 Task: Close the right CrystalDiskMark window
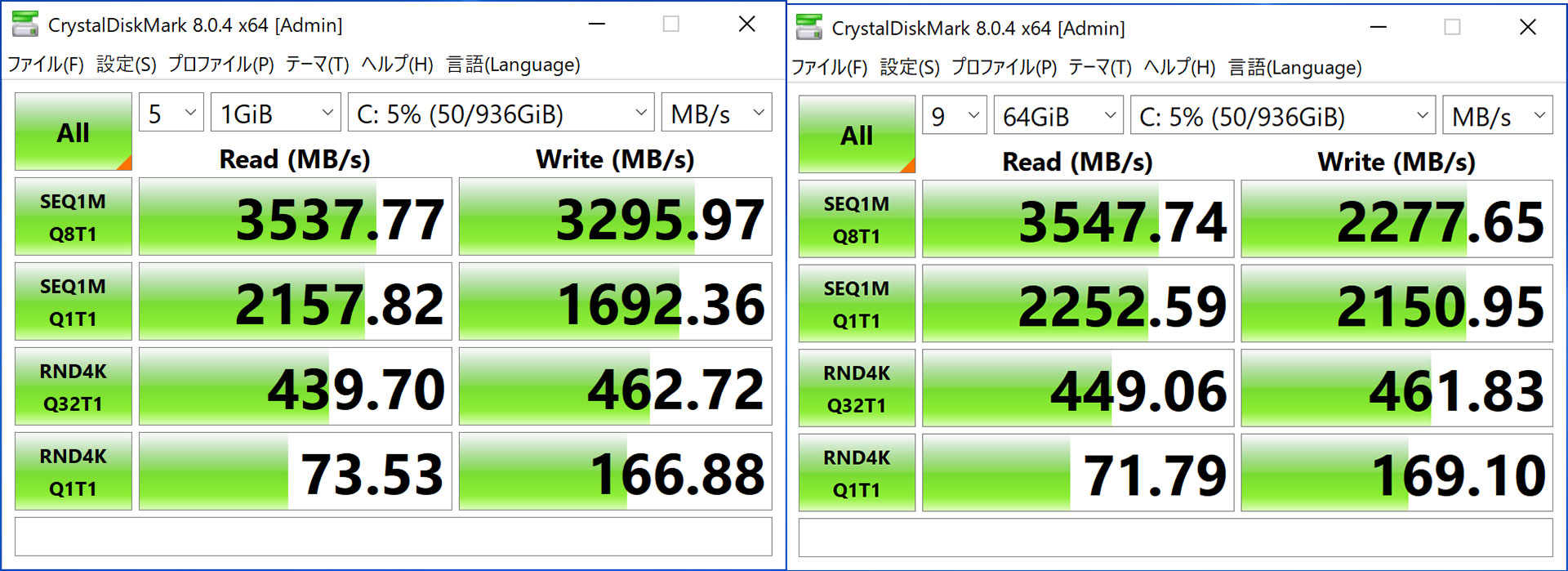tap(1528, 28)
